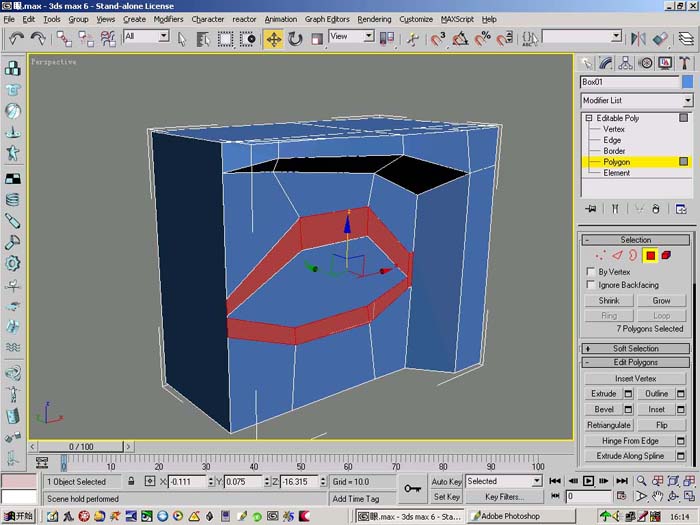Switch to Vertex sub-object selection icon
Image resolution: width=700 pixels, height=525 pixels.
601,255
